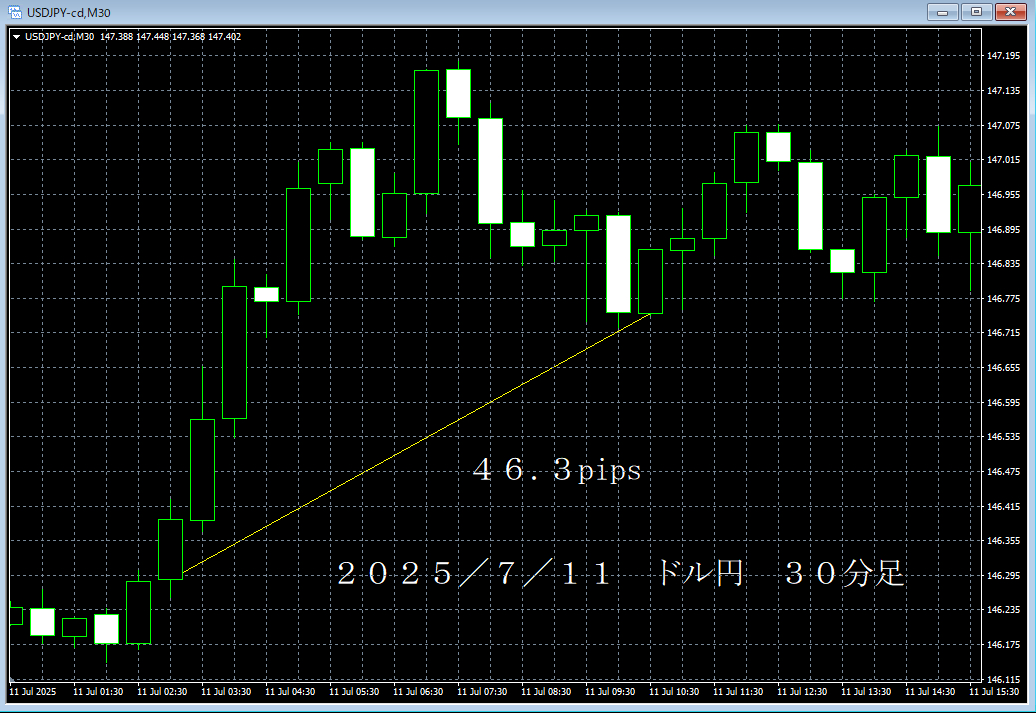The width and height of the screenshot is (1036, 713).
Task: Select the large bearish candle at 09:30
Action: (620, 265)
